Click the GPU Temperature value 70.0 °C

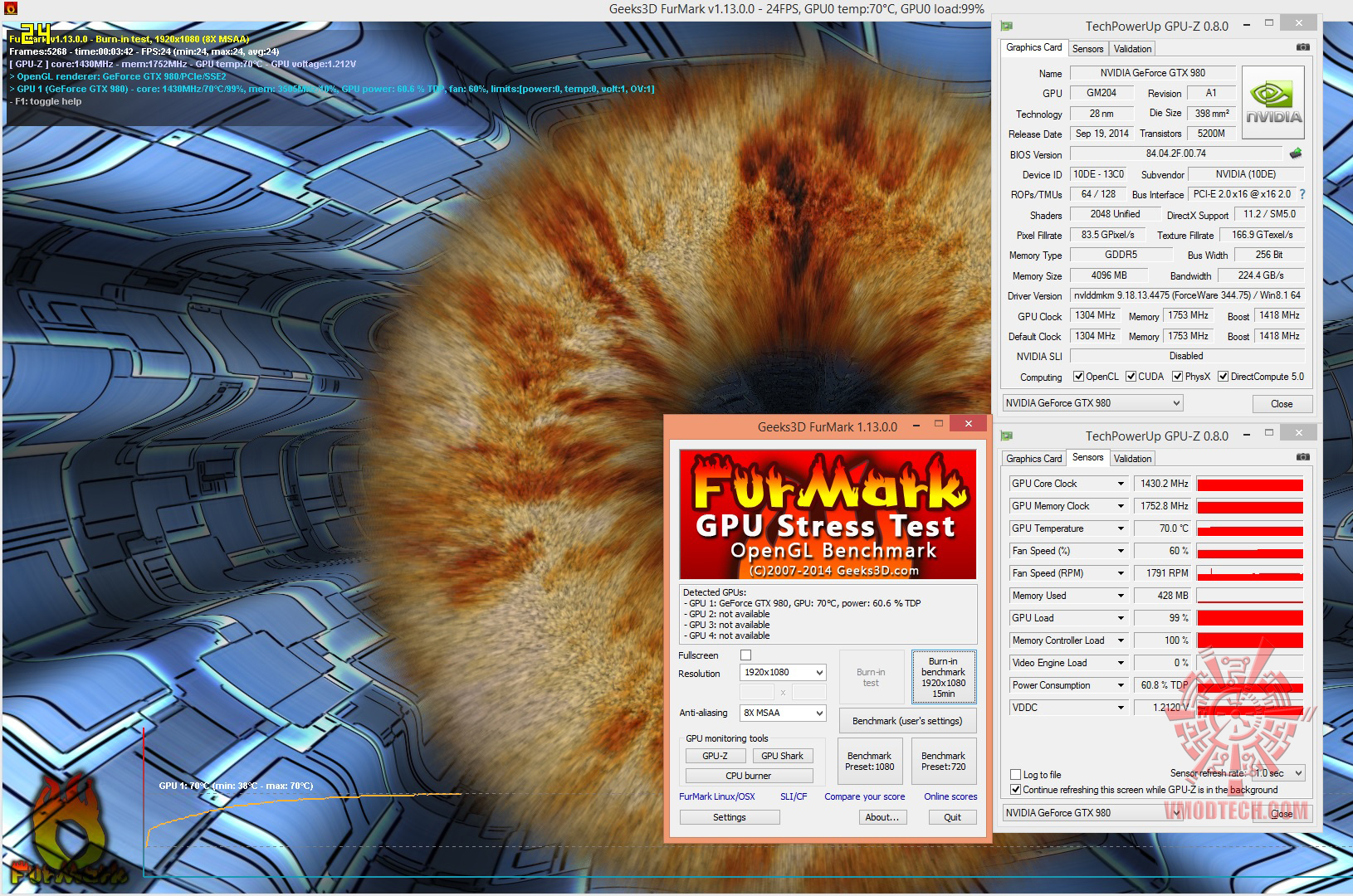coord(1163,528)
